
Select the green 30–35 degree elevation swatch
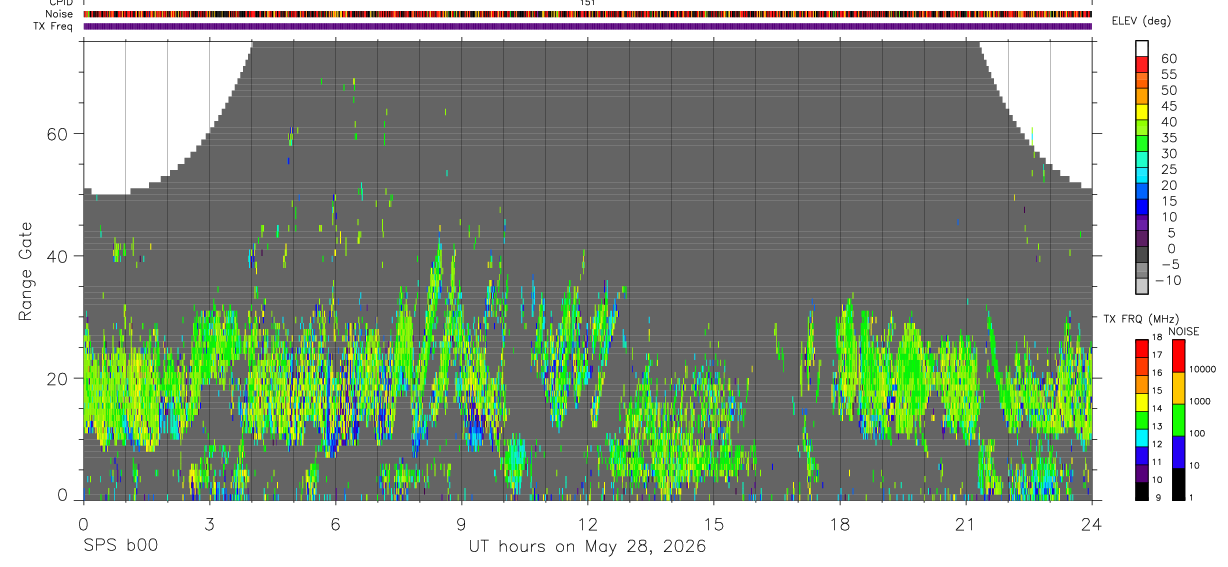point(1142,144)
